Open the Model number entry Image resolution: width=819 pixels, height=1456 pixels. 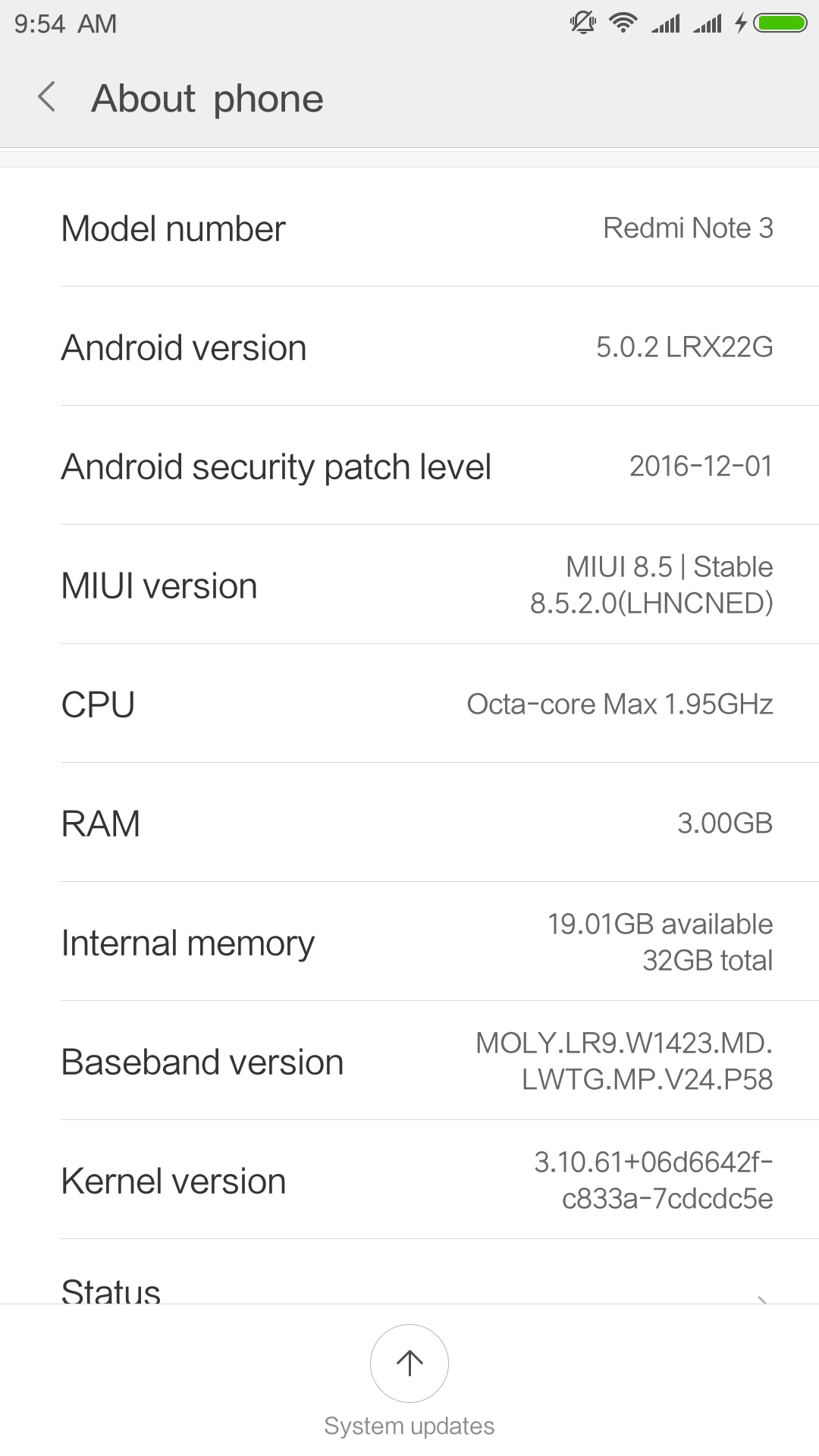(409, 227)
